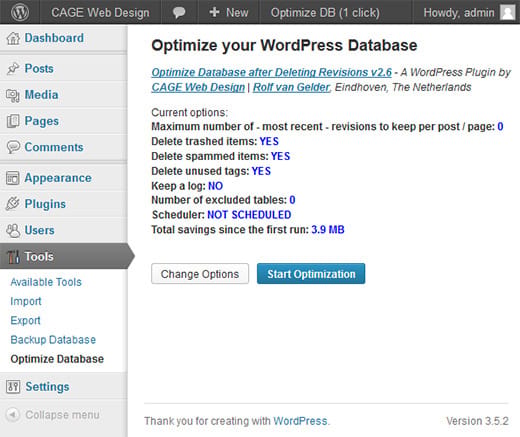Click the Current options label
This screenshot has width=520, height=437.
[x=189, y=112]
